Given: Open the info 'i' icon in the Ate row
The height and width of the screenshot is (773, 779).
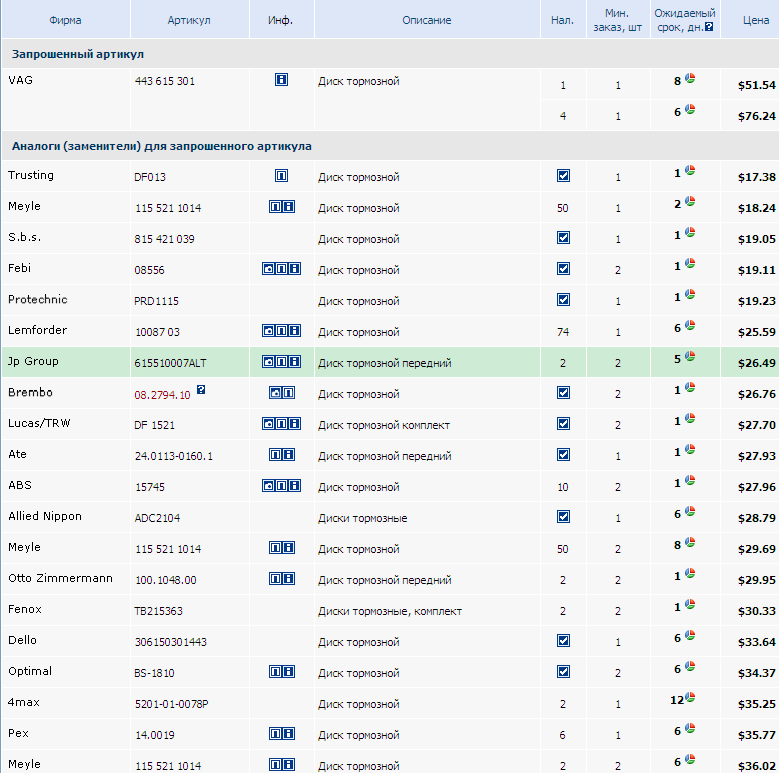Looking at the screenshot, I should [288, 454].
